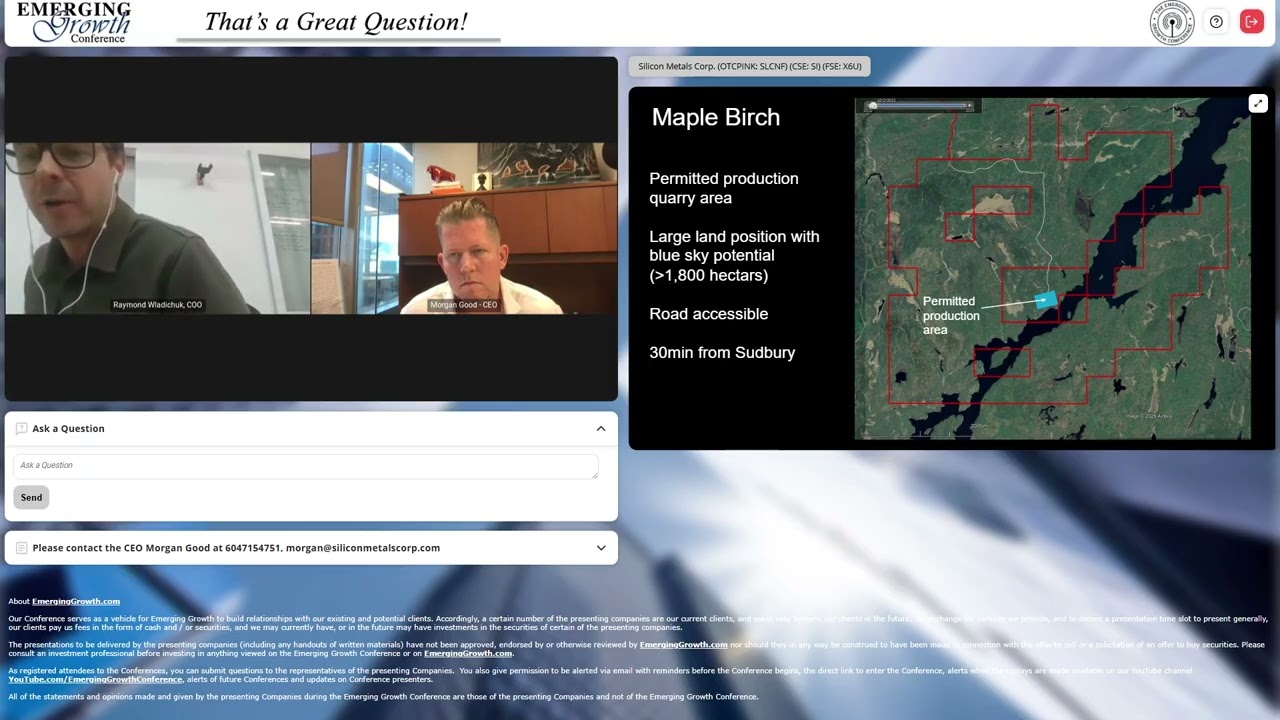Collapse the Ask a Question panel
1280x720 pixels.
[601, 429]
